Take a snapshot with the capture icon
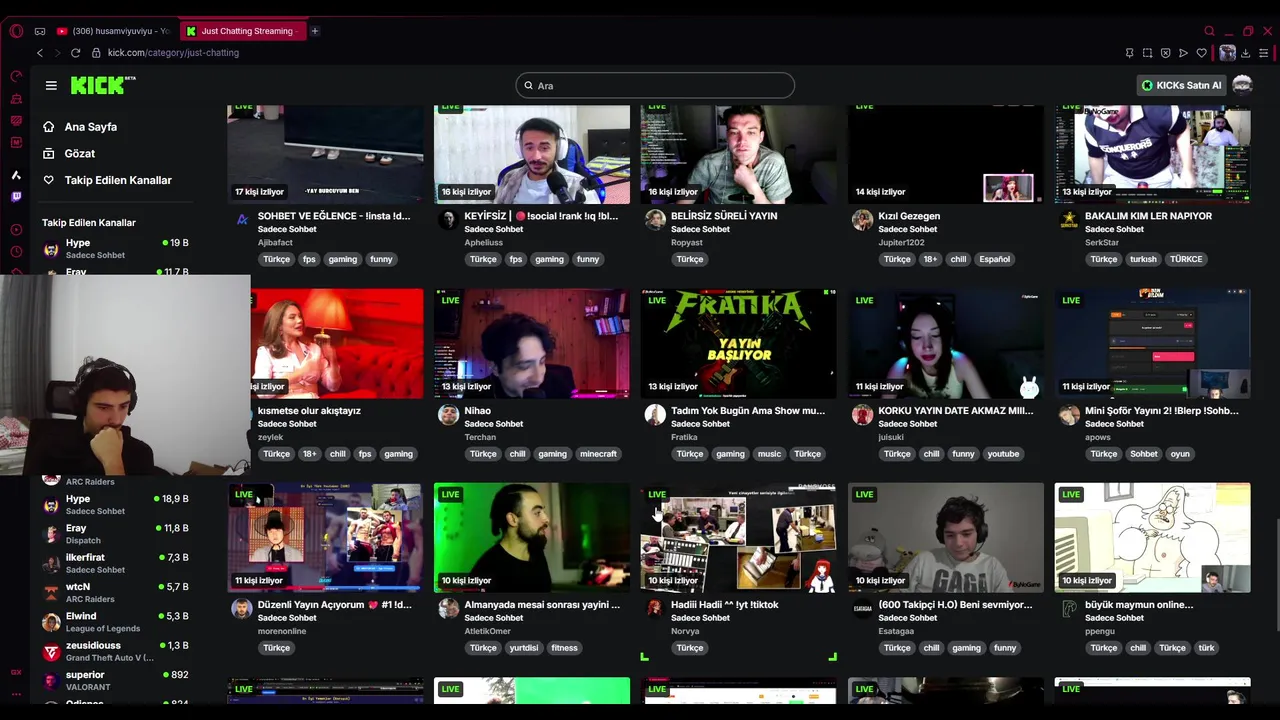The image size is (1280, 720). point(1147,53)
